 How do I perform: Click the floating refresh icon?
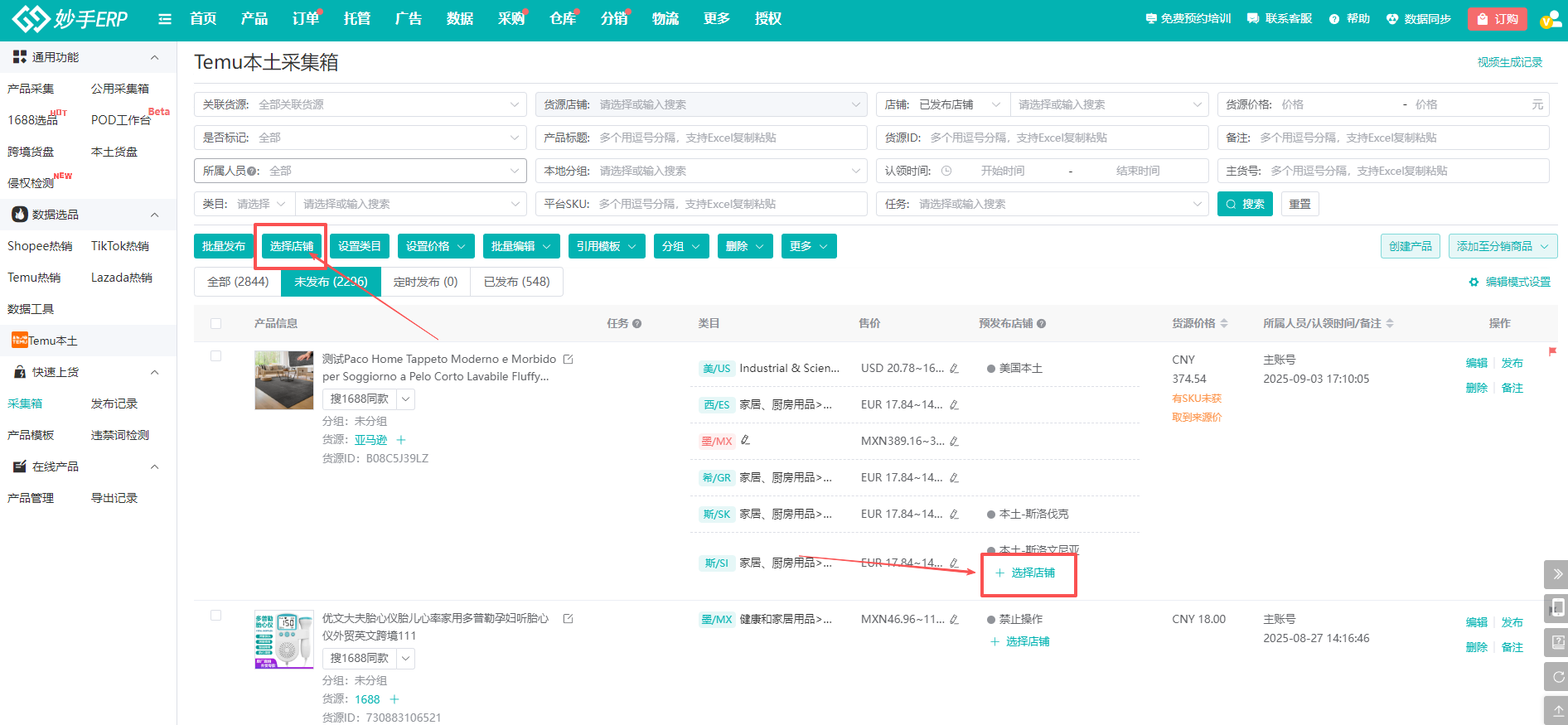[x=1557, y=676]
